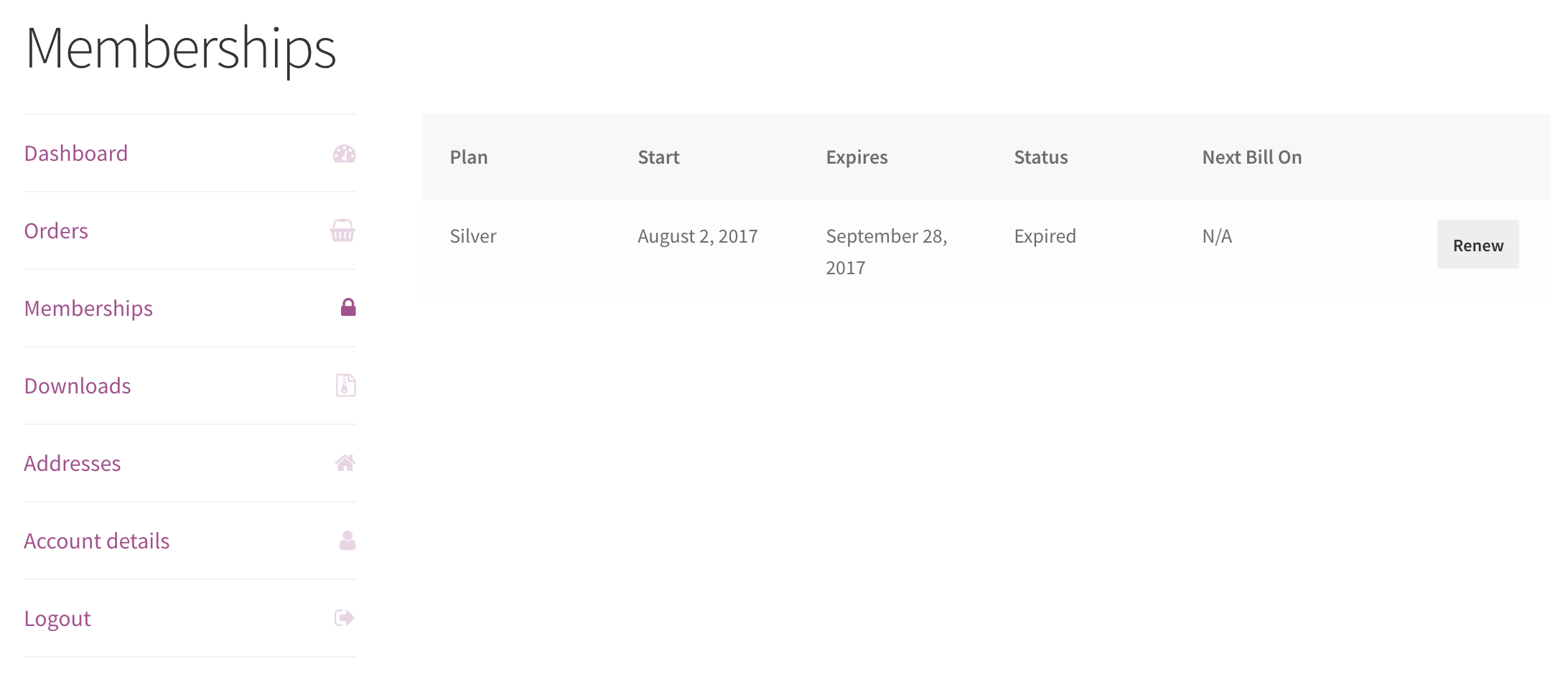This screenshot has width=1568, height=682.
Task: Click the Dashboard speedometer icon
Action: (x=344, y=154)
